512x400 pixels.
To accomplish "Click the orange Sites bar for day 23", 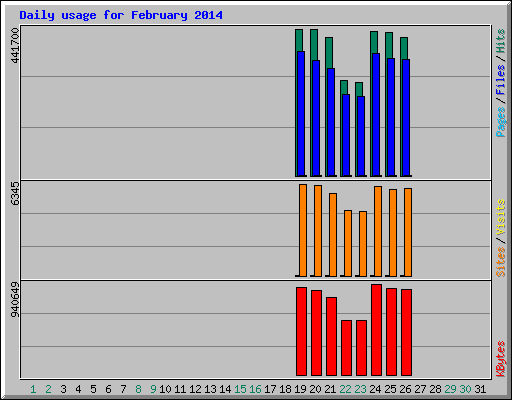I will pos(363,244).
